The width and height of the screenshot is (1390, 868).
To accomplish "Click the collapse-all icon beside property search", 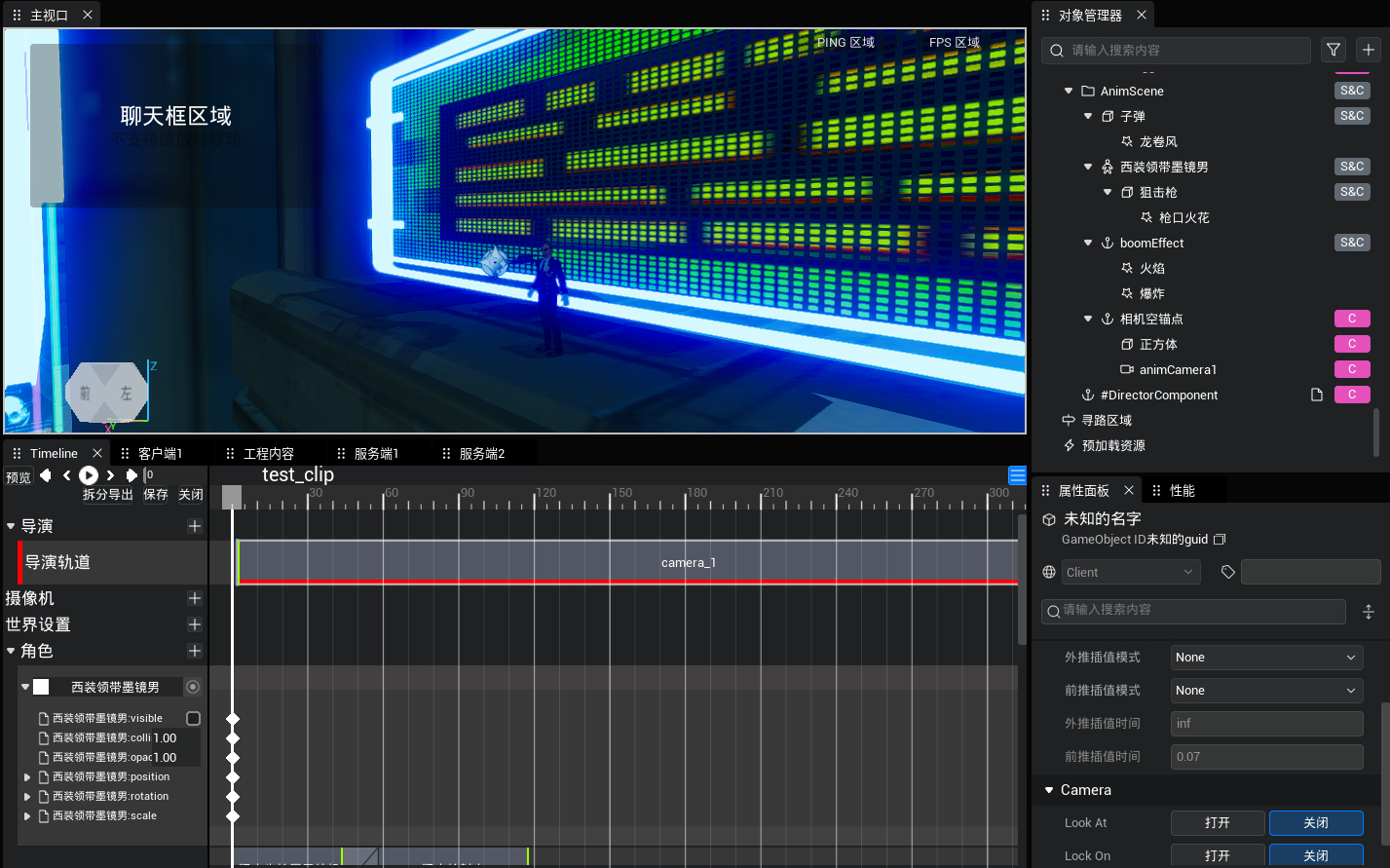I will coord(1369,612).
